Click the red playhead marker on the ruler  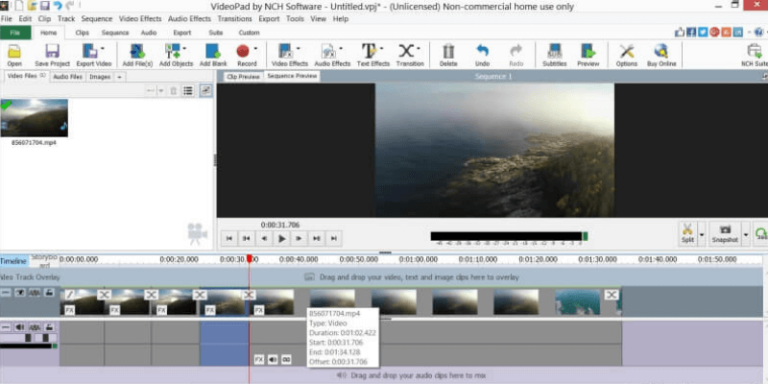click(x=249, y=259)
